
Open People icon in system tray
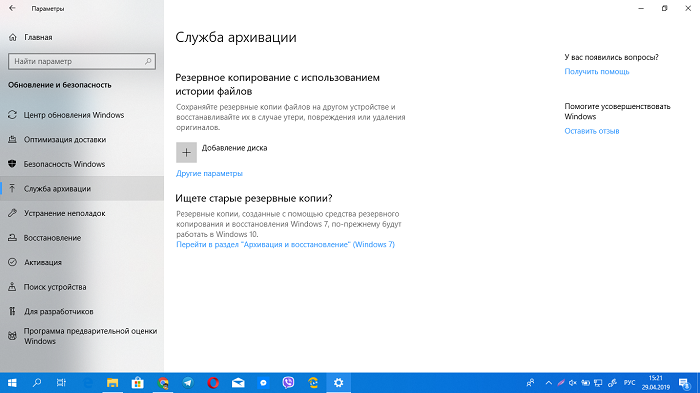pyautogui.click(x=530, y=383)
